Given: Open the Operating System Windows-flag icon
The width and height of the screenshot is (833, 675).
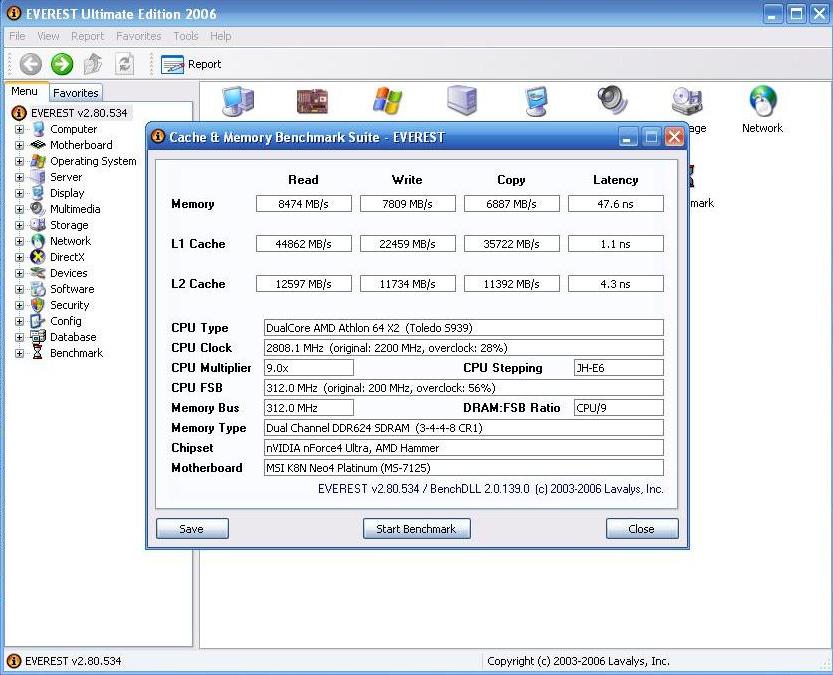Looking at the screenshot, I should click(387, 100).
